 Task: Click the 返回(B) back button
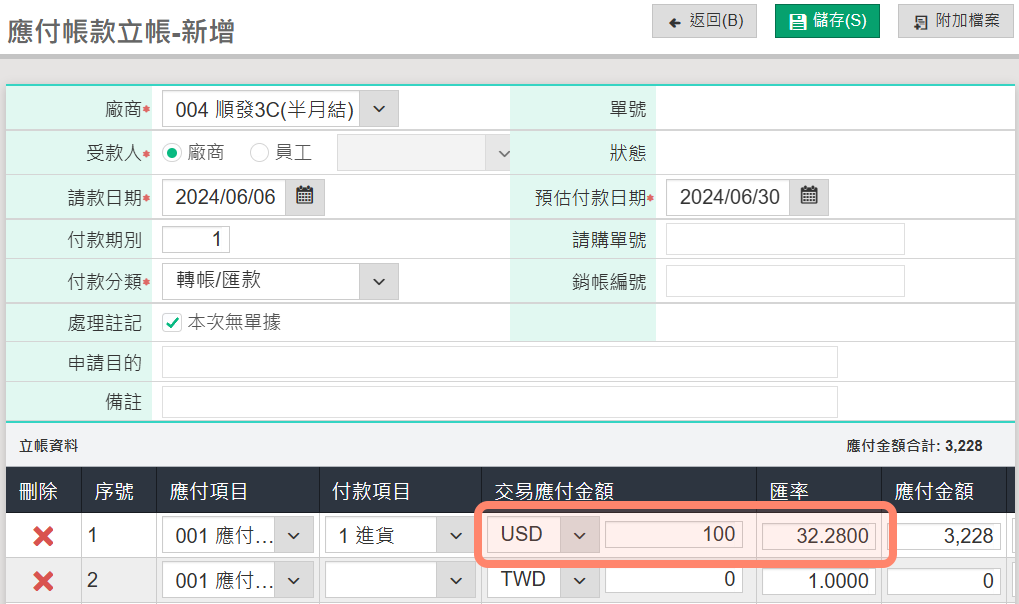[x=704, y=21]
